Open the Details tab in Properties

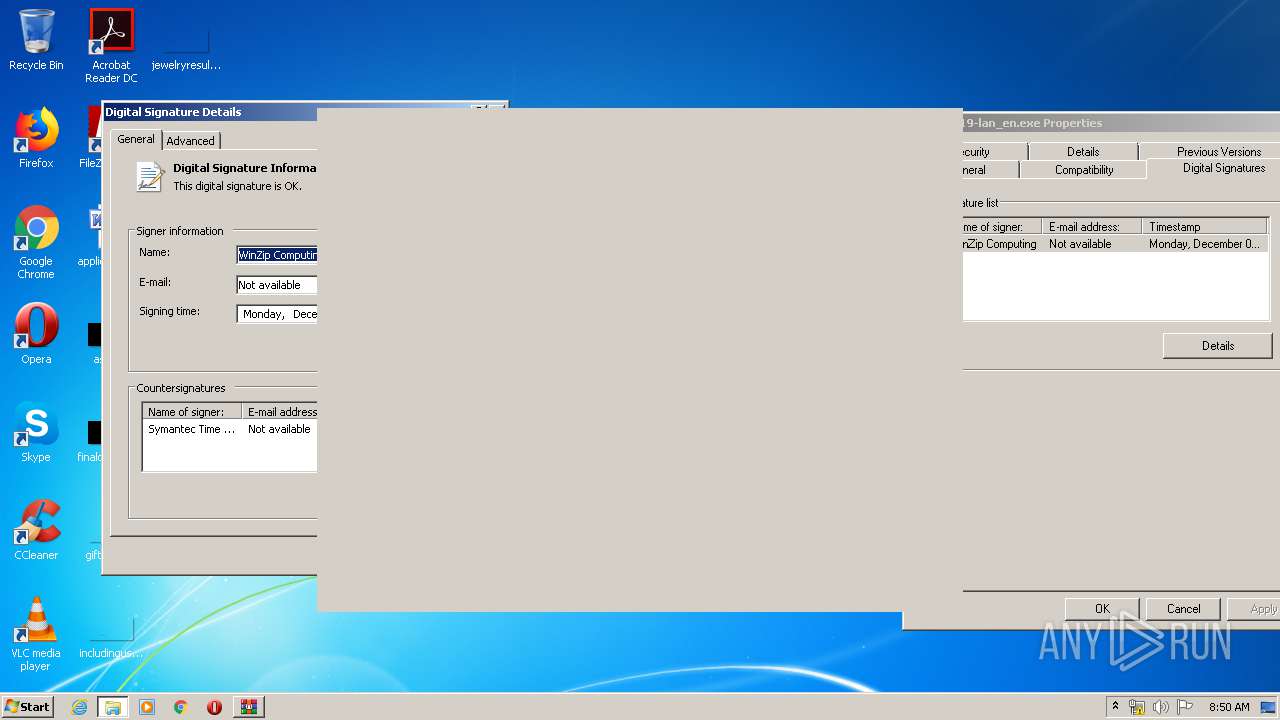[1083, 152]
